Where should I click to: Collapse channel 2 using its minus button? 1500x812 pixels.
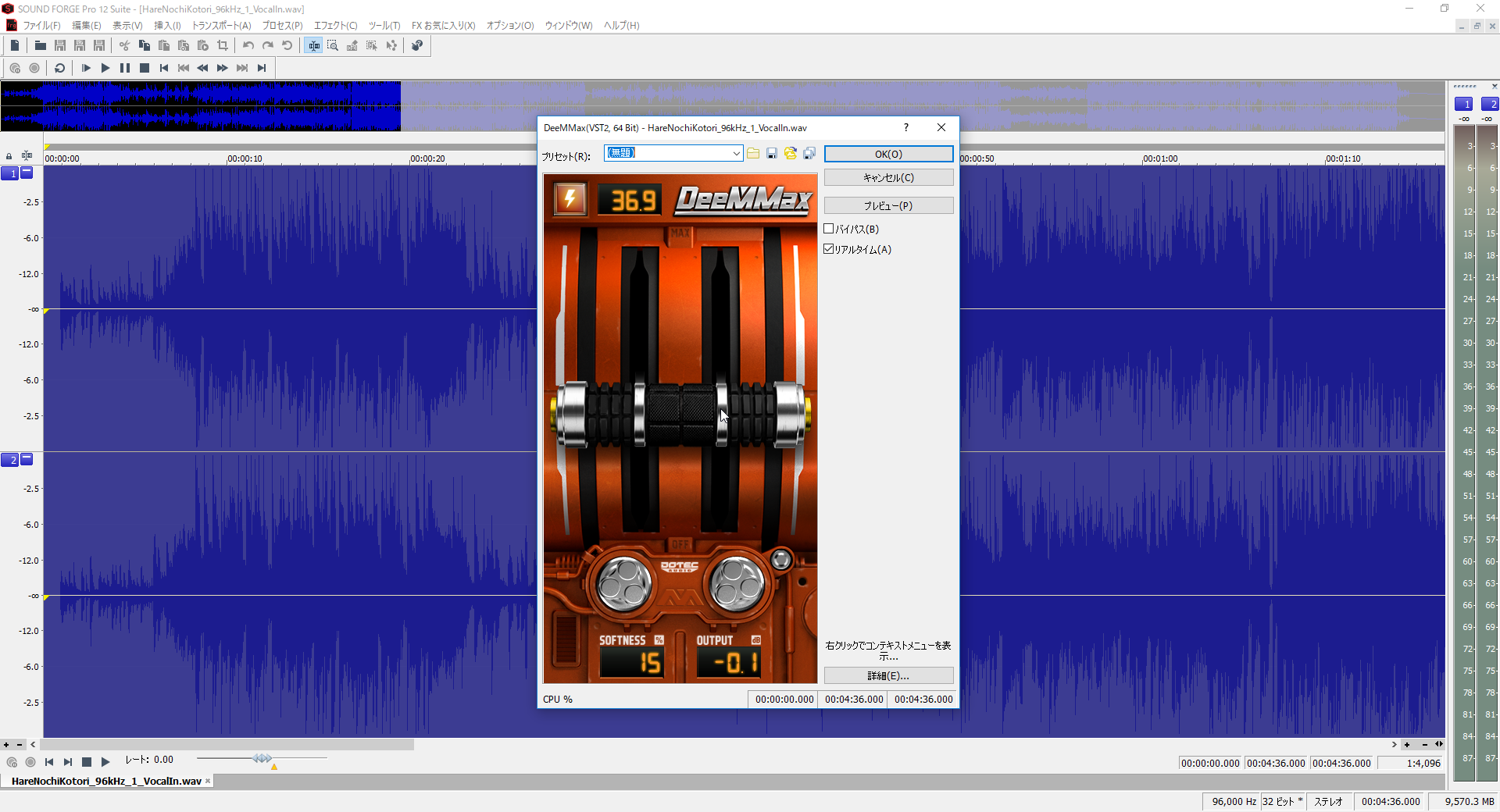(x=27, y=458)
